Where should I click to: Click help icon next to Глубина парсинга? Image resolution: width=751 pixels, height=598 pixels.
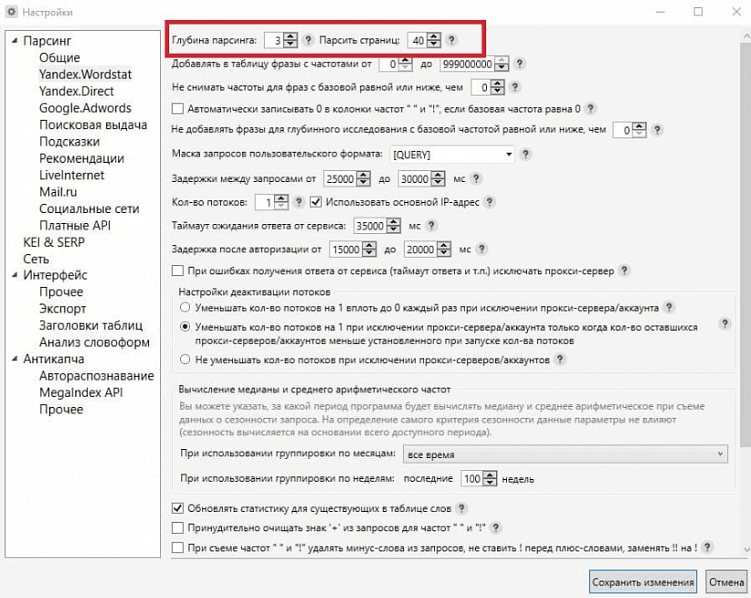tap(308, 40)
